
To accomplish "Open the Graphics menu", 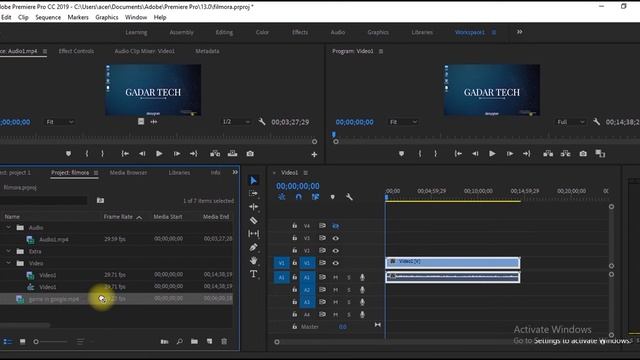I will (107, 17).
